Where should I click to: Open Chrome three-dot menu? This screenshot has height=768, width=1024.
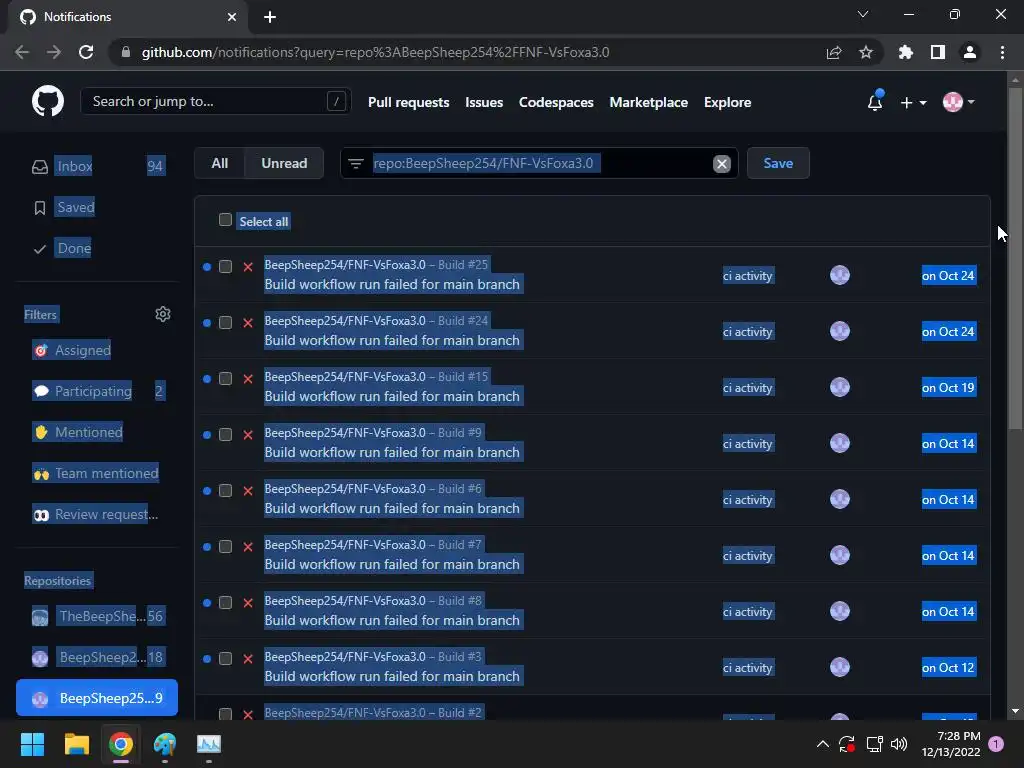[x=1002, y=52]
